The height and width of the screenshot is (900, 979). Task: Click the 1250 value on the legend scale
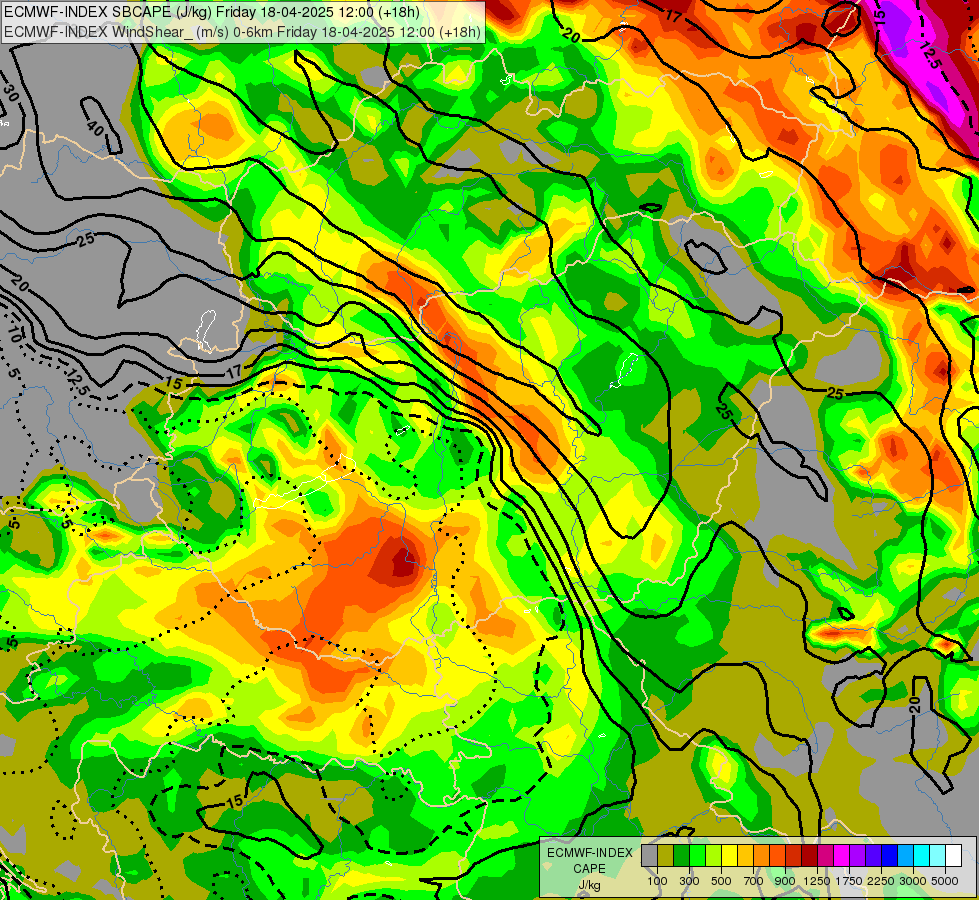(817, 881)
